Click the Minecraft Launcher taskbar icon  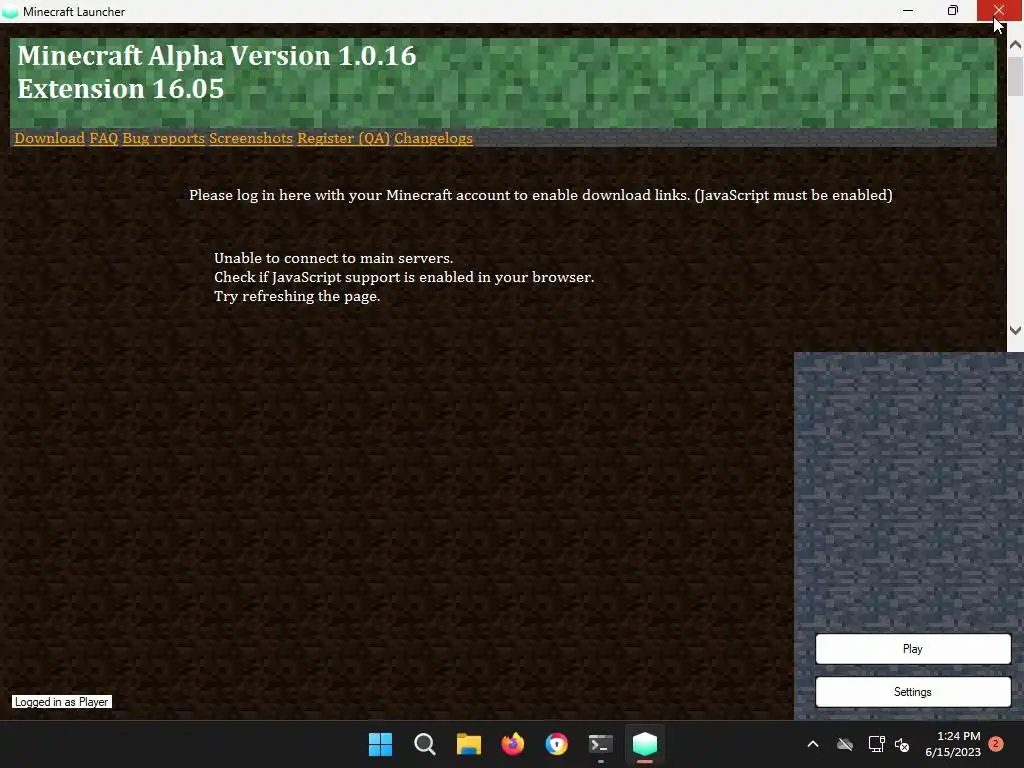pyautogui.click(x=645, y=744)
